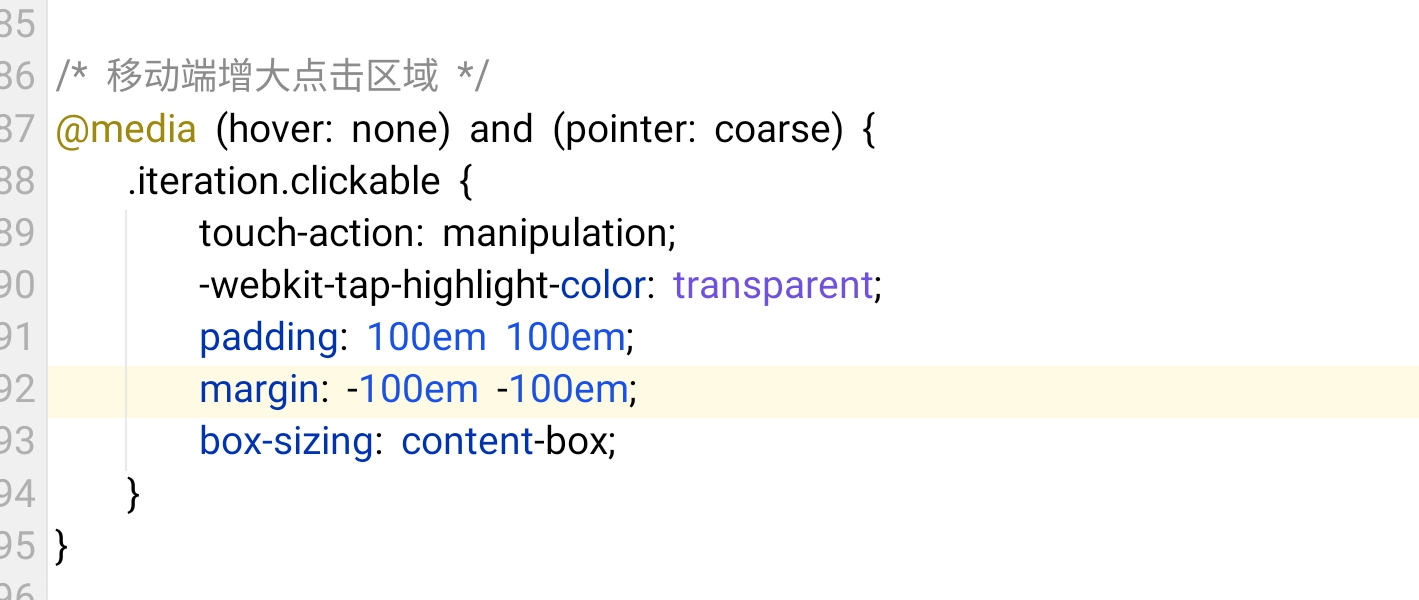The image size is (1419, 600).
Task: Click the second -100em margin value
Action: pyautogui.click(x=562, y=389)
